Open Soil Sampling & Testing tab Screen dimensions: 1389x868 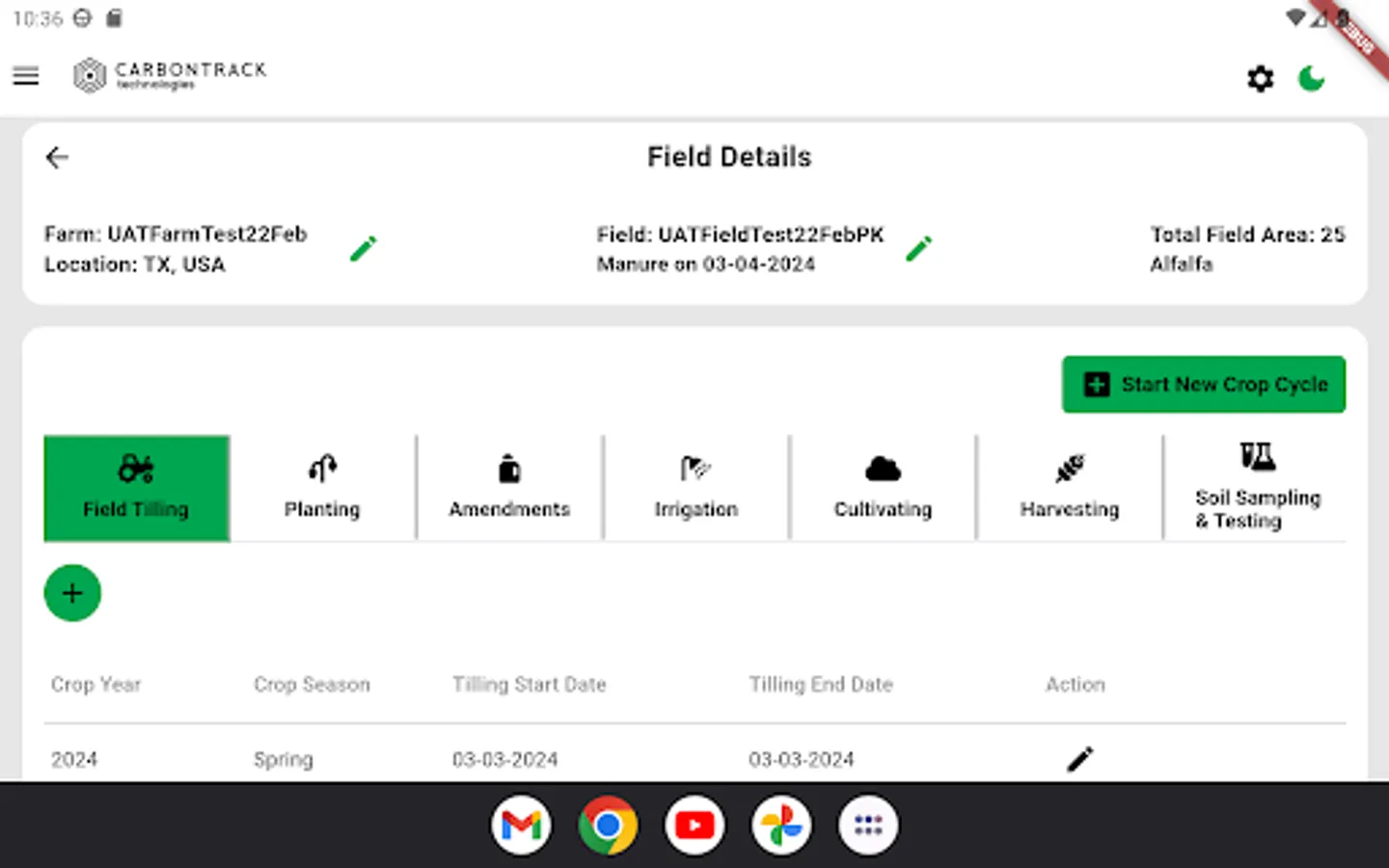coord(1256,488)
